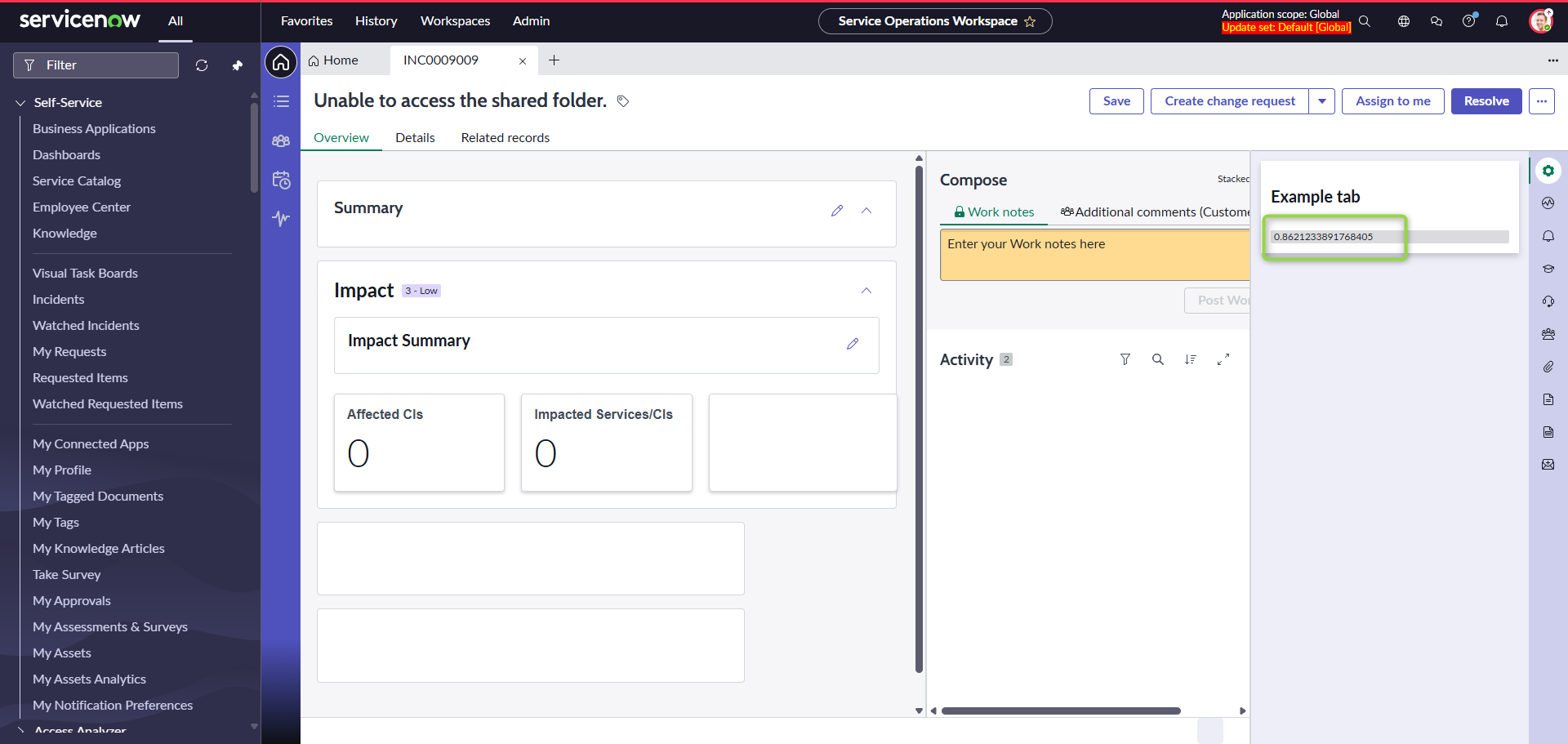Collapse the Self-Service menu group

(20, 103)
